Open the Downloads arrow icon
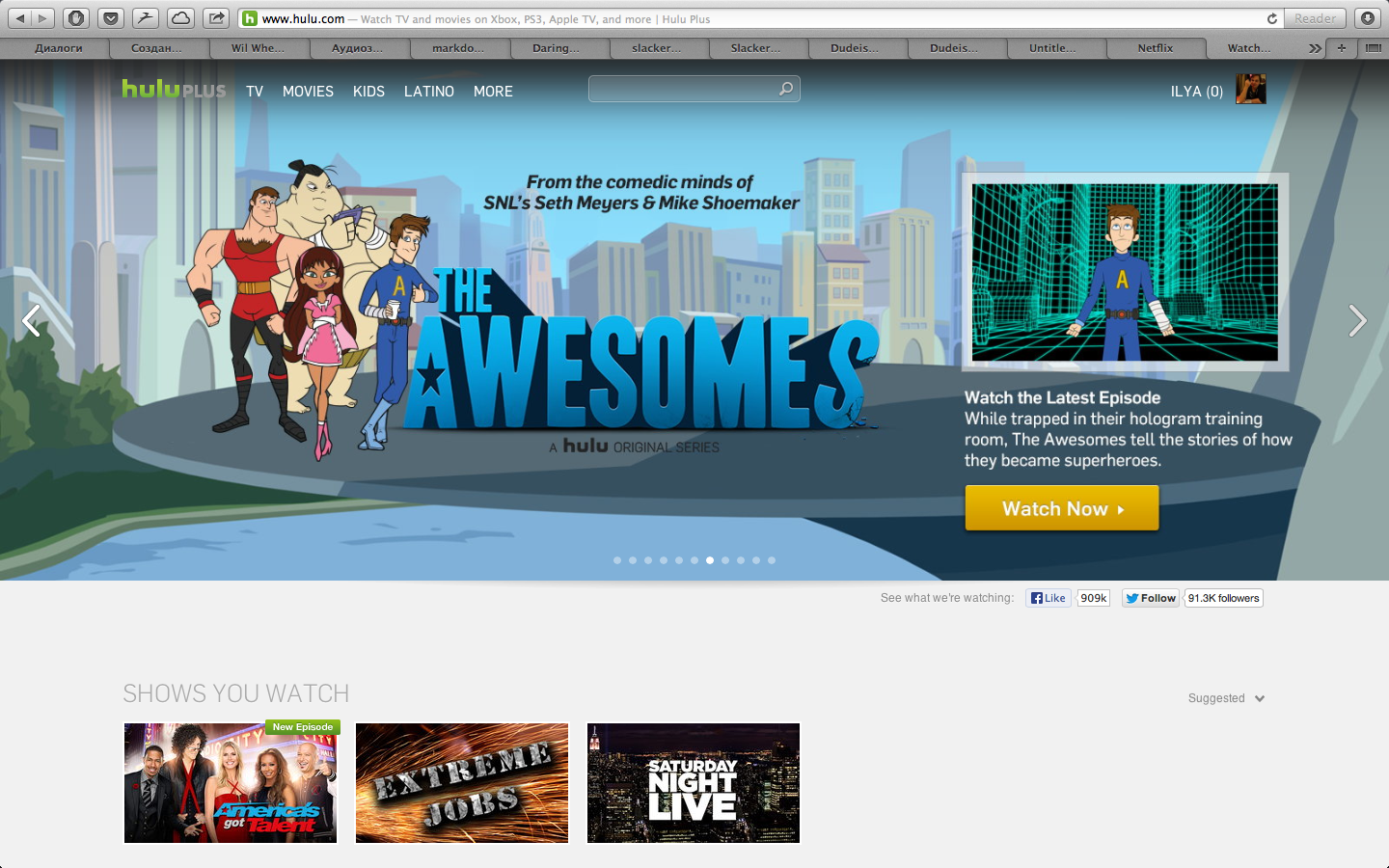The image size is (1389, 868). click(x=1367, y=18)
